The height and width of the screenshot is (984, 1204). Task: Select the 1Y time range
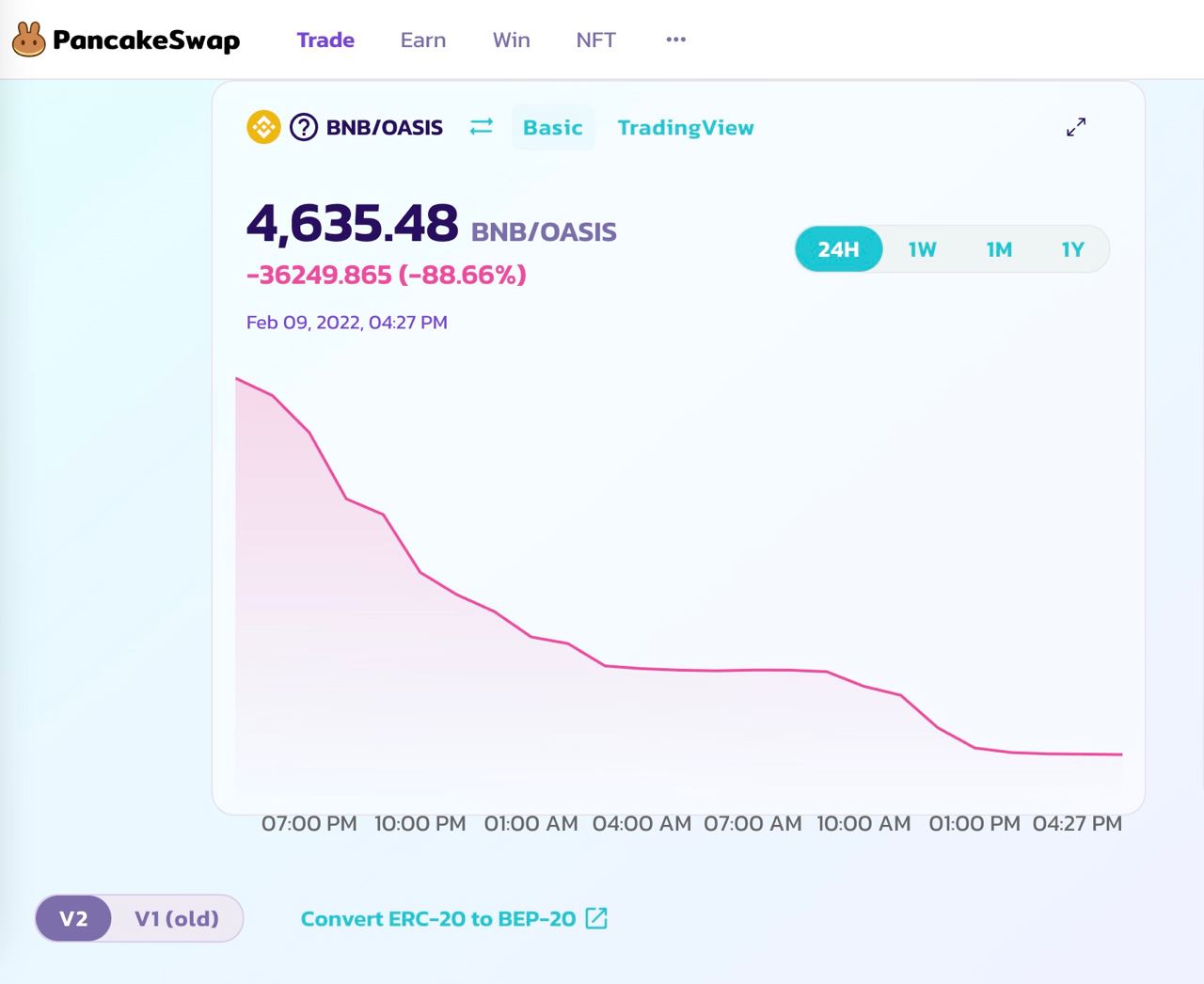coord(1073,249)
